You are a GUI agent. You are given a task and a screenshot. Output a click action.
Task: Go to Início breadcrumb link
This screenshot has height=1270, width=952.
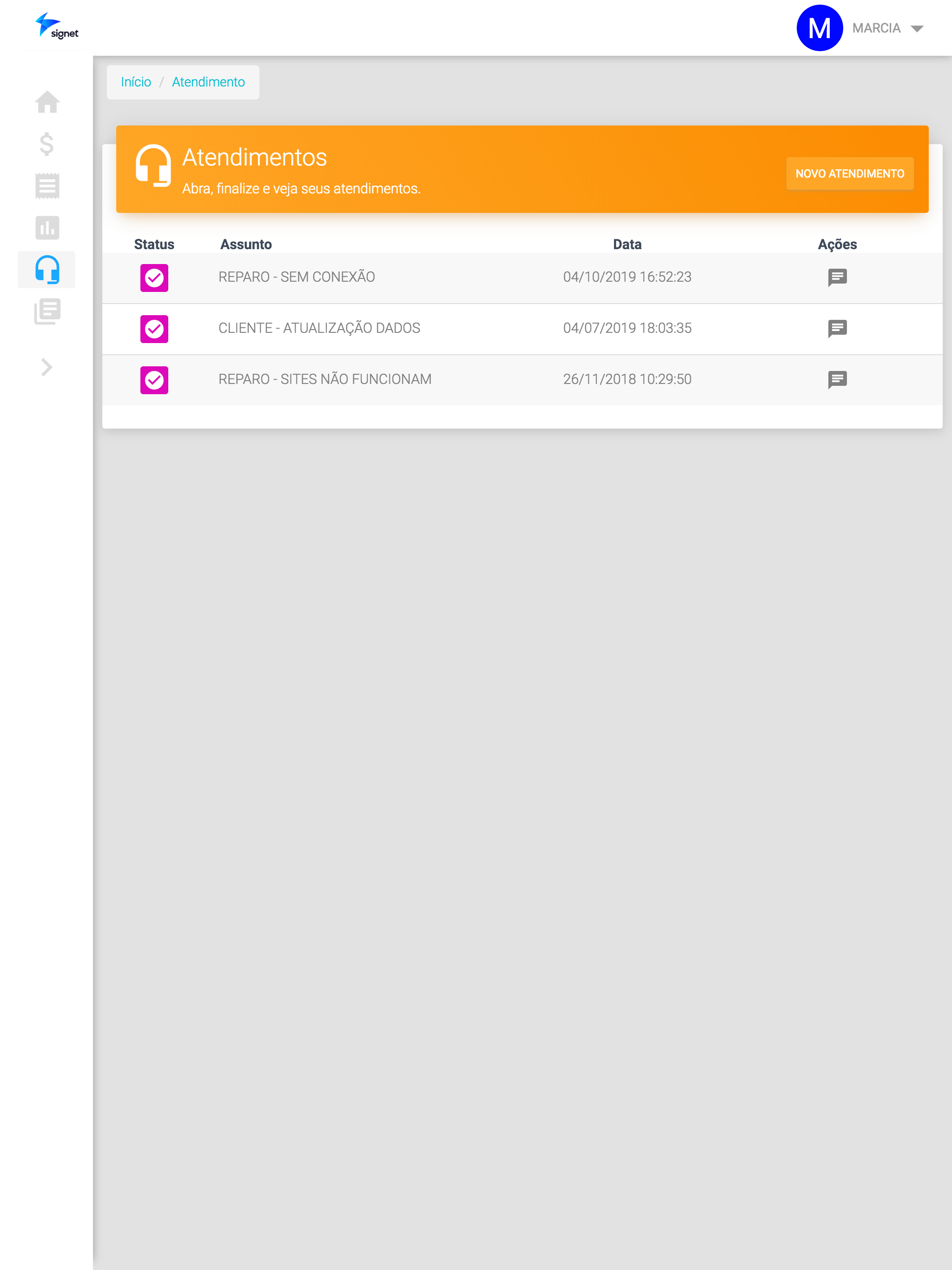136,82
